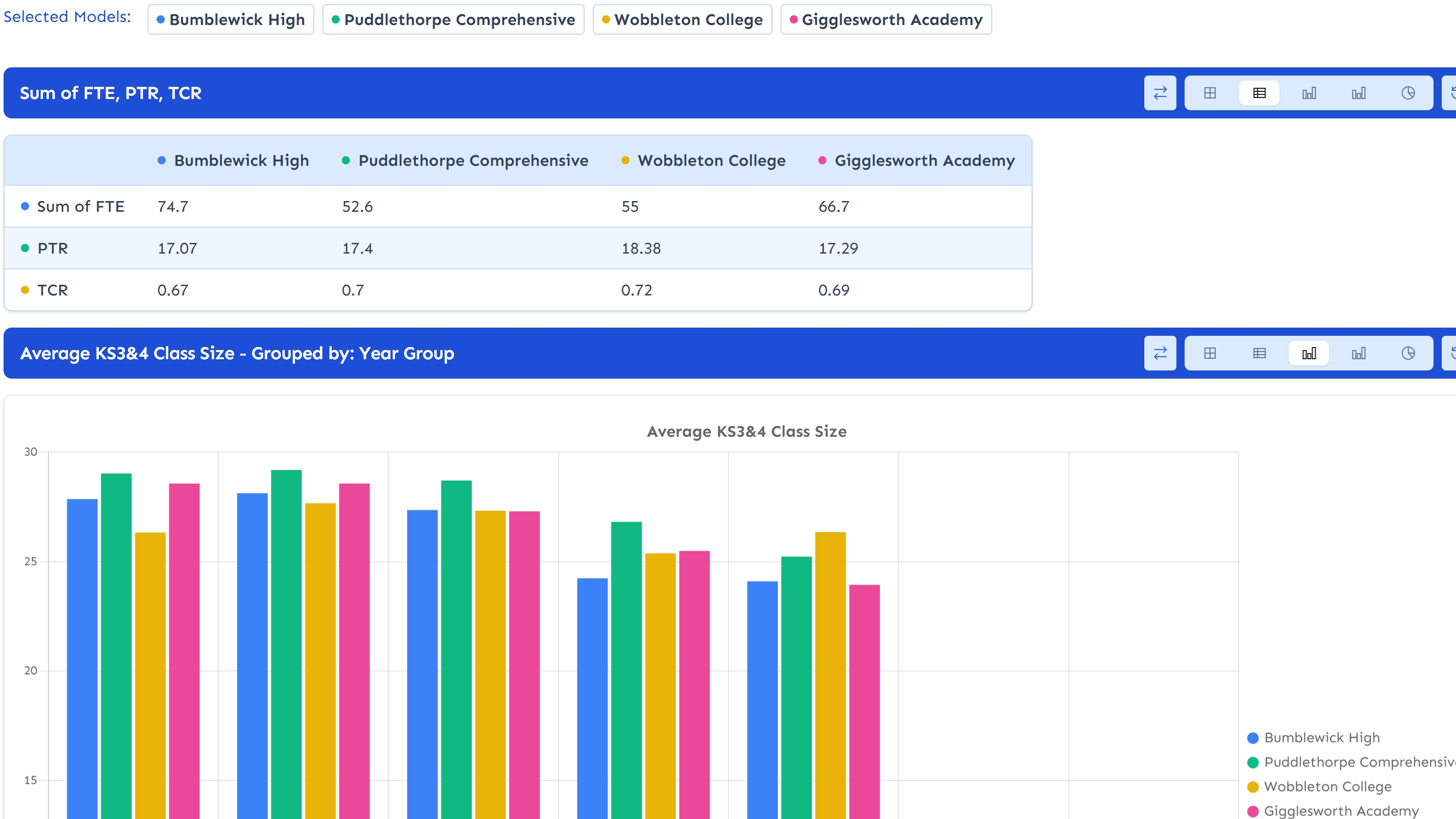Click Wobbleton College selected model chip
Screen dimensions: 1456x819
tap(682, 20)
